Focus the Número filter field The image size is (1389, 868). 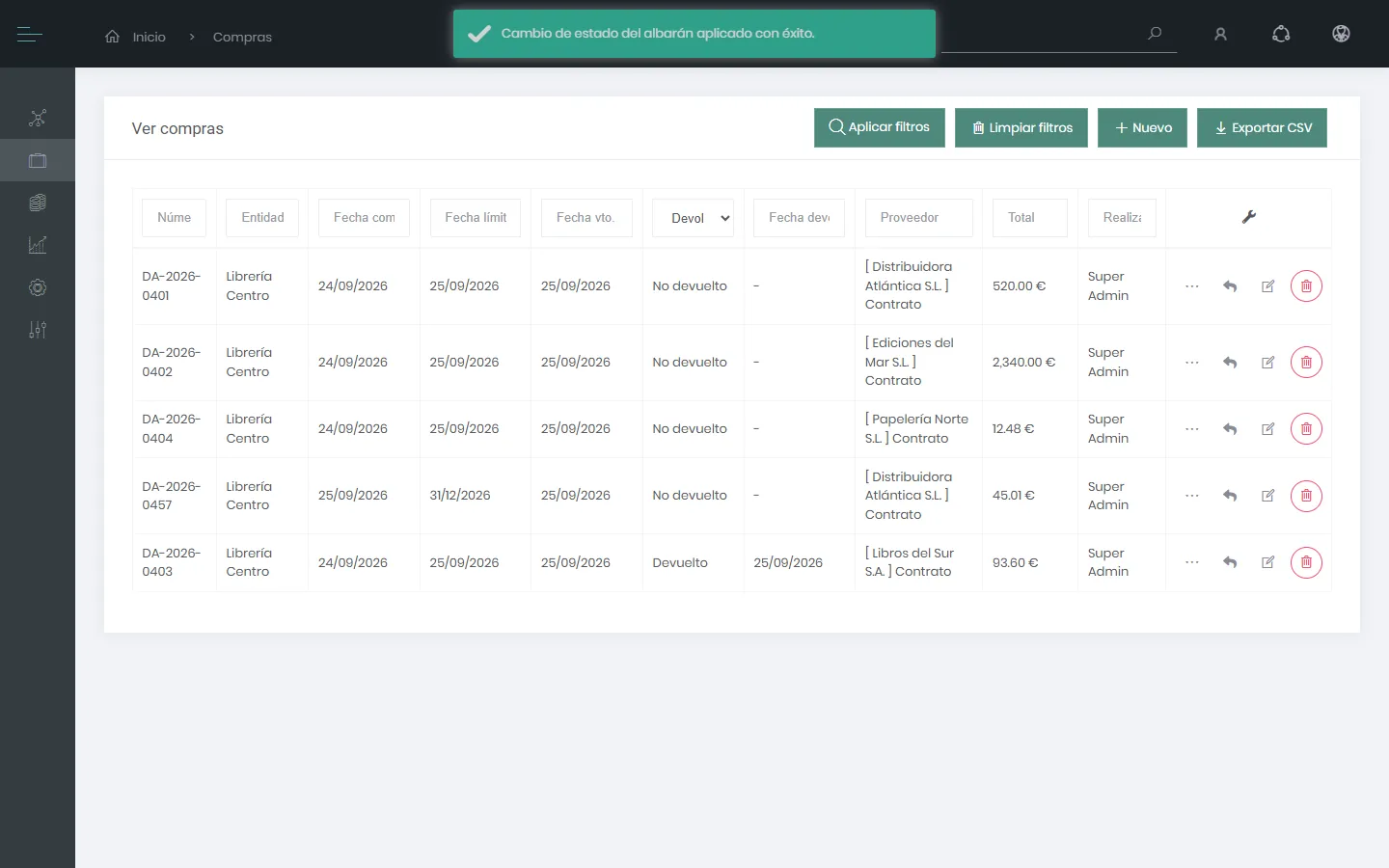175,218
